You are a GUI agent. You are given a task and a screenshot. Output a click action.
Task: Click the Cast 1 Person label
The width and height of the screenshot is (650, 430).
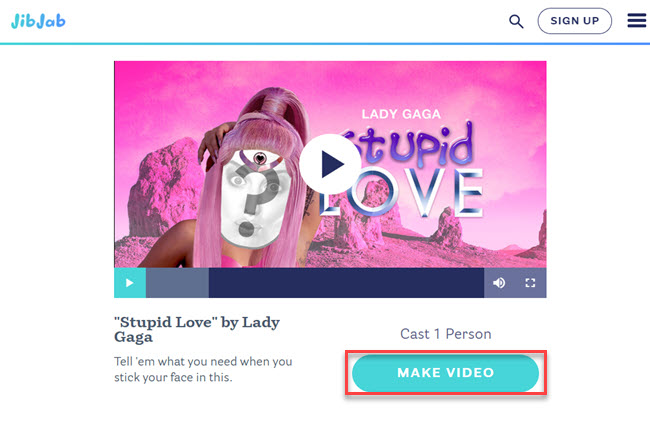point(446,334)
